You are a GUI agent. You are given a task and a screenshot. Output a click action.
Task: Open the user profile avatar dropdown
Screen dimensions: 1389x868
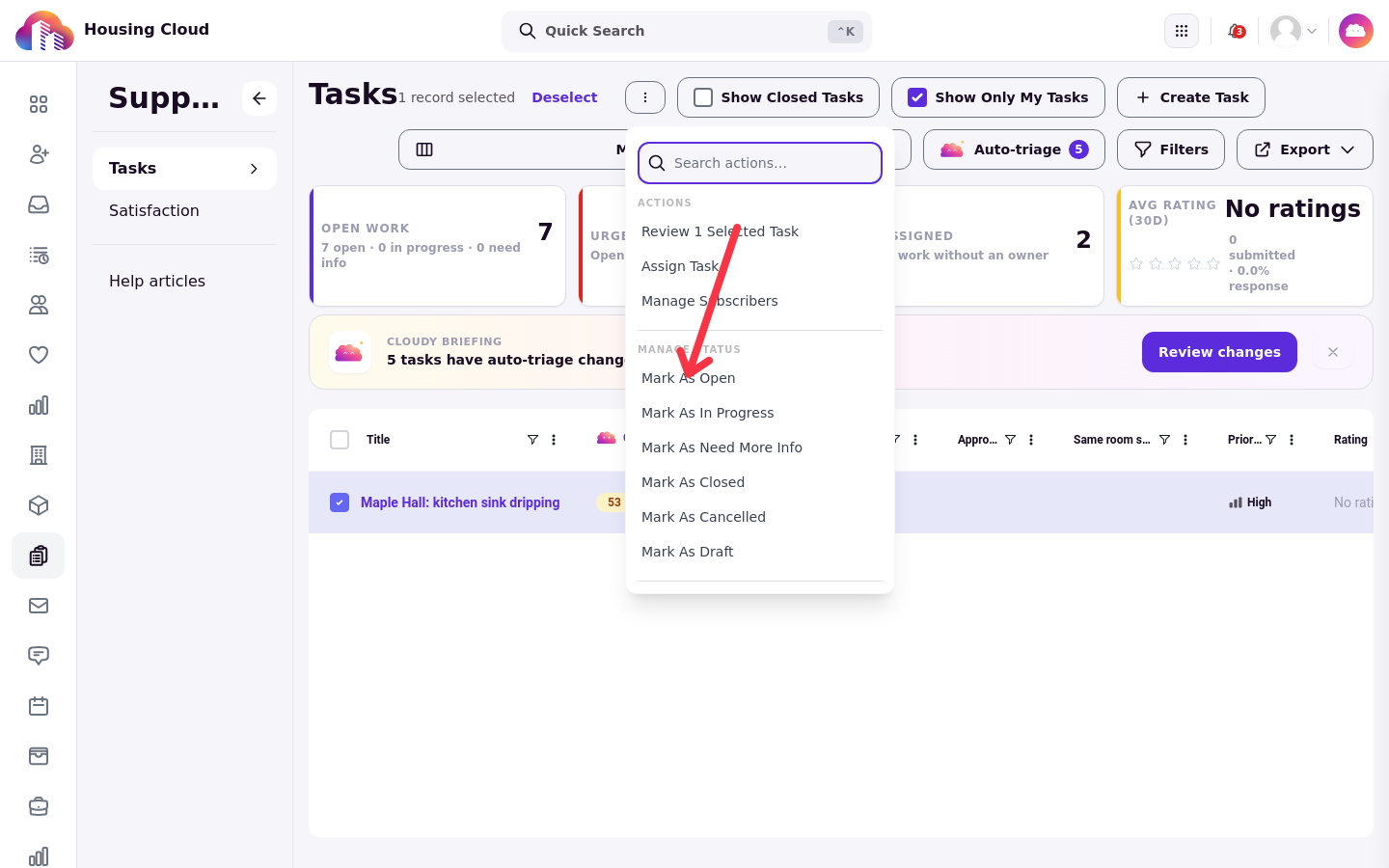pyautogui.click(x=1294, y=31)
